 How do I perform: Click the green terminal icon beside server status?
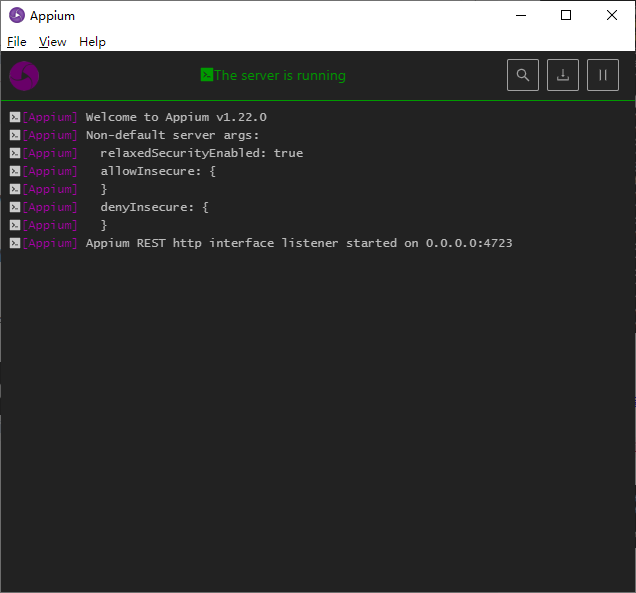[206, 75]
